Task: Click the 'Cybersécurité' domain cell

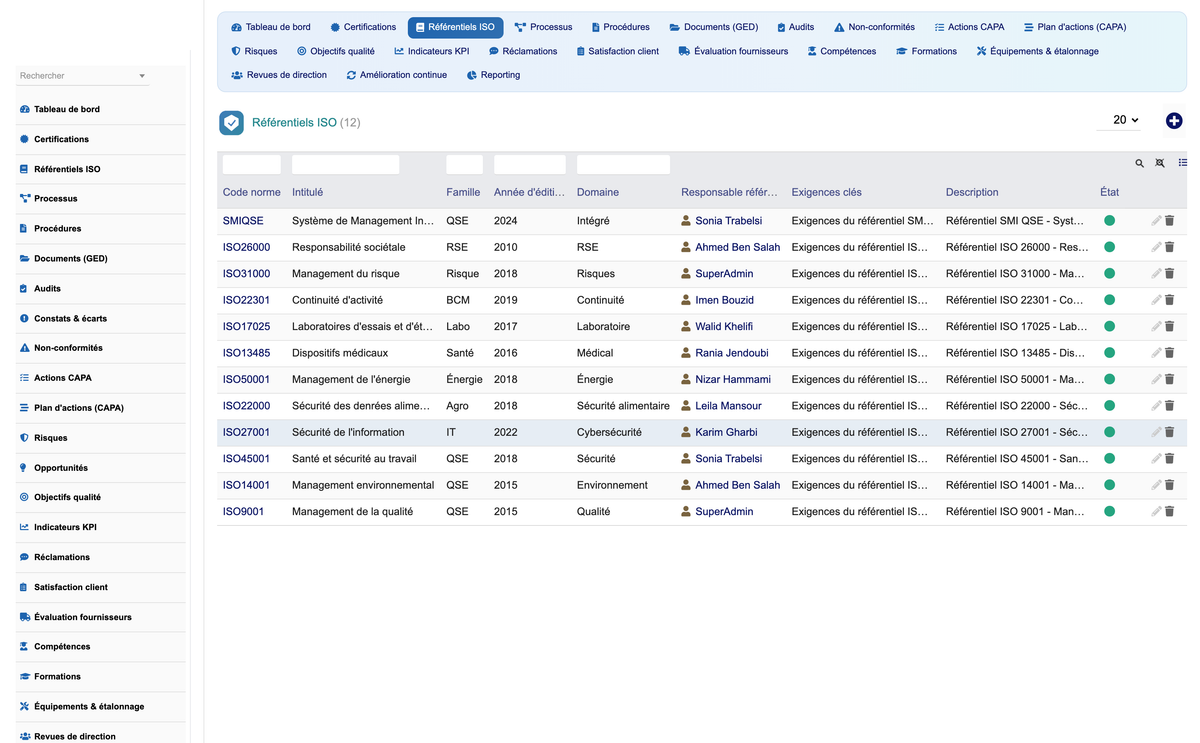Action: click(x=609, y=432)
